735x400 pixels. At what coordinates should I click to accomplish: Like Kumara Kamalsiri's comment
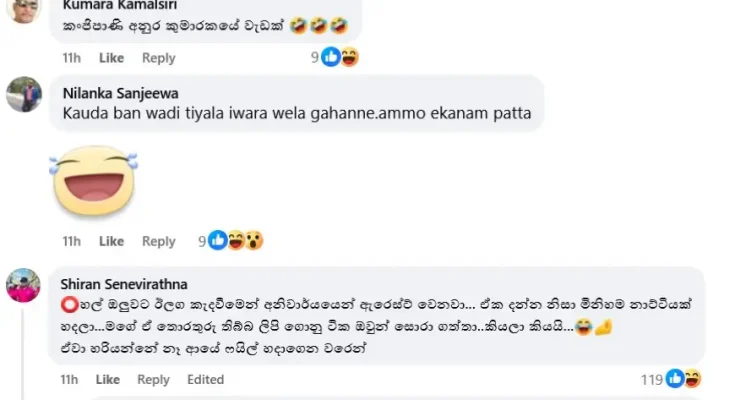(111, 58)
